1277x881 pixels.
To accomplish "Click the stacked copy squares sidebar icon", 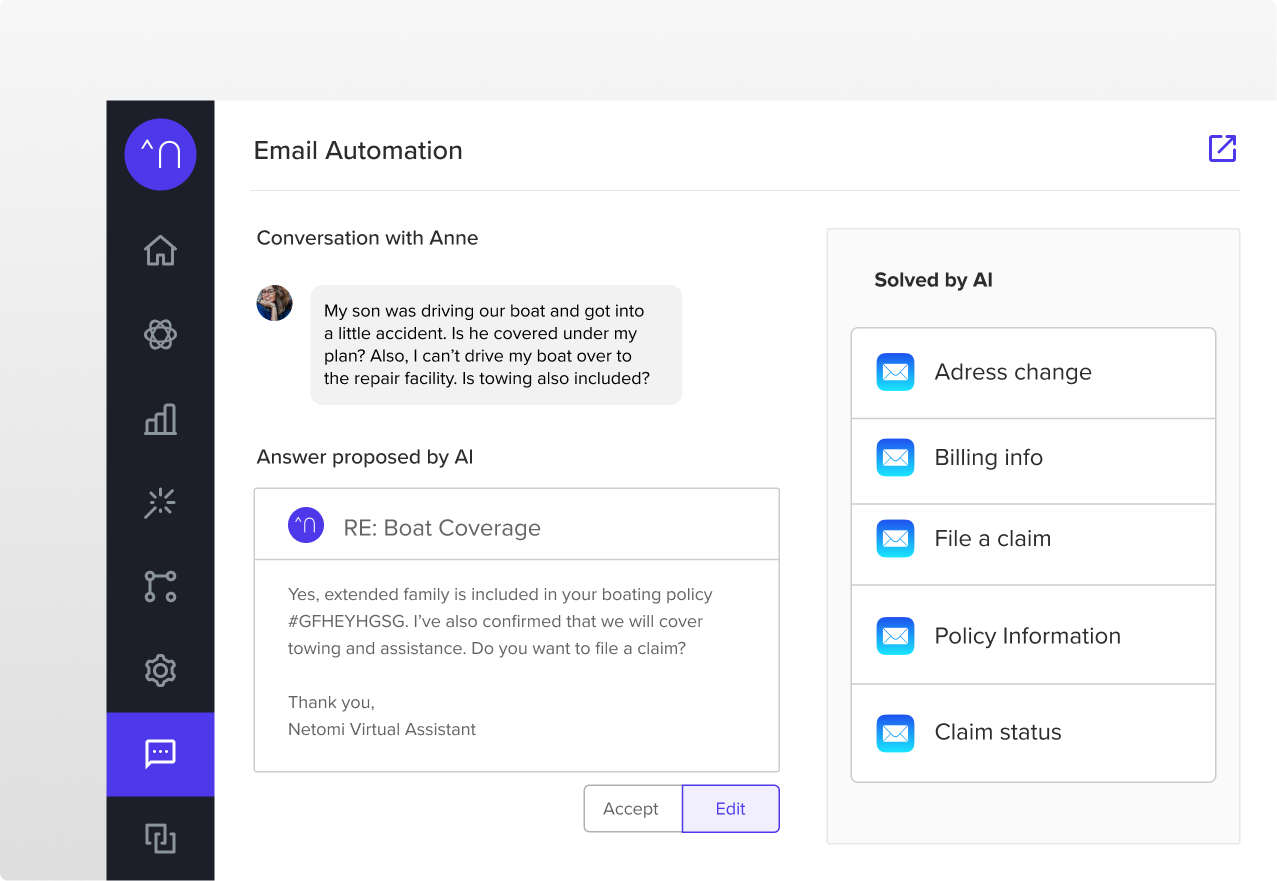I will (x=160, y=838).
